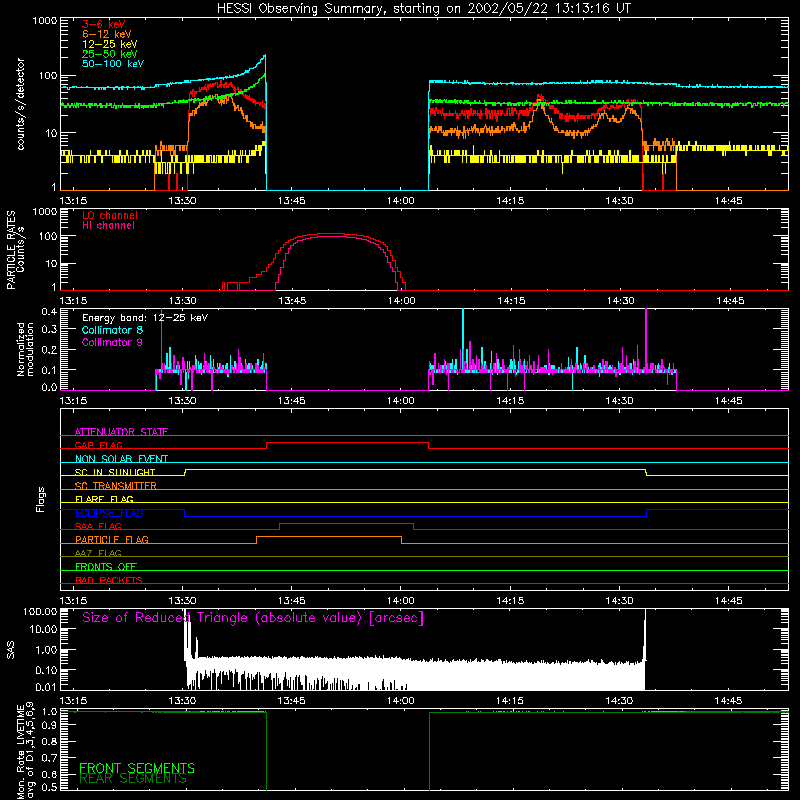Click the HI channel legend label
This screenshot has height=800, width=800.
[x=108, y=226]
